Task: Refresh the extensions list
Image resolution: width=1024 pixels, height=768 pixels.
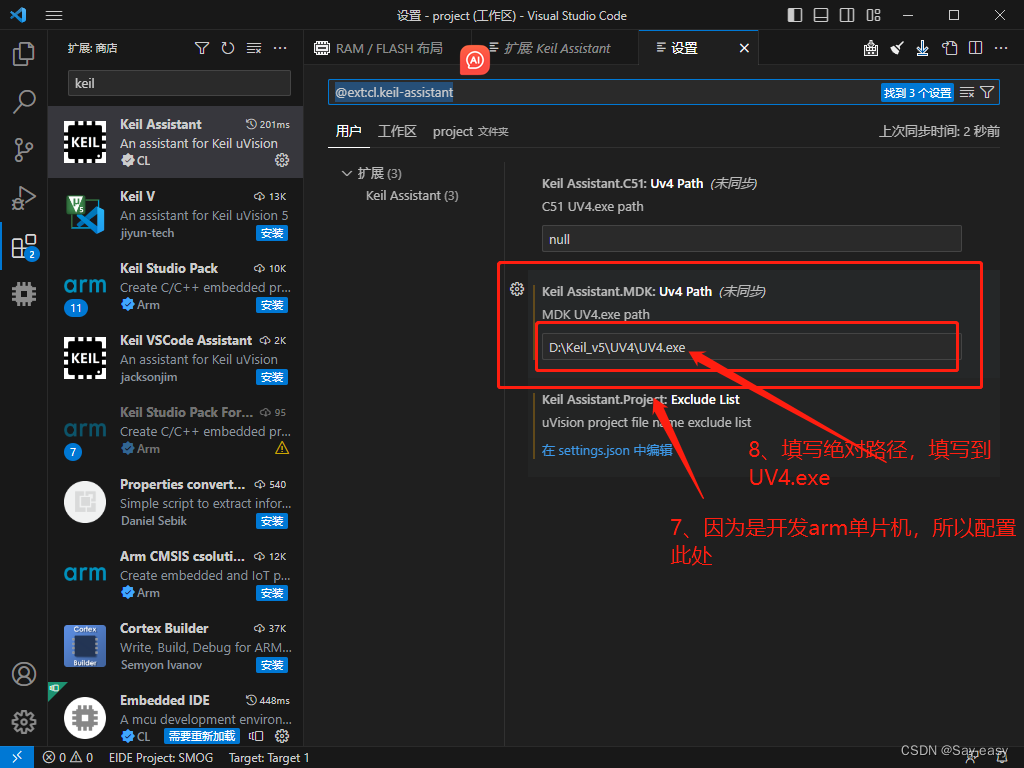Action: click(227, 48)
